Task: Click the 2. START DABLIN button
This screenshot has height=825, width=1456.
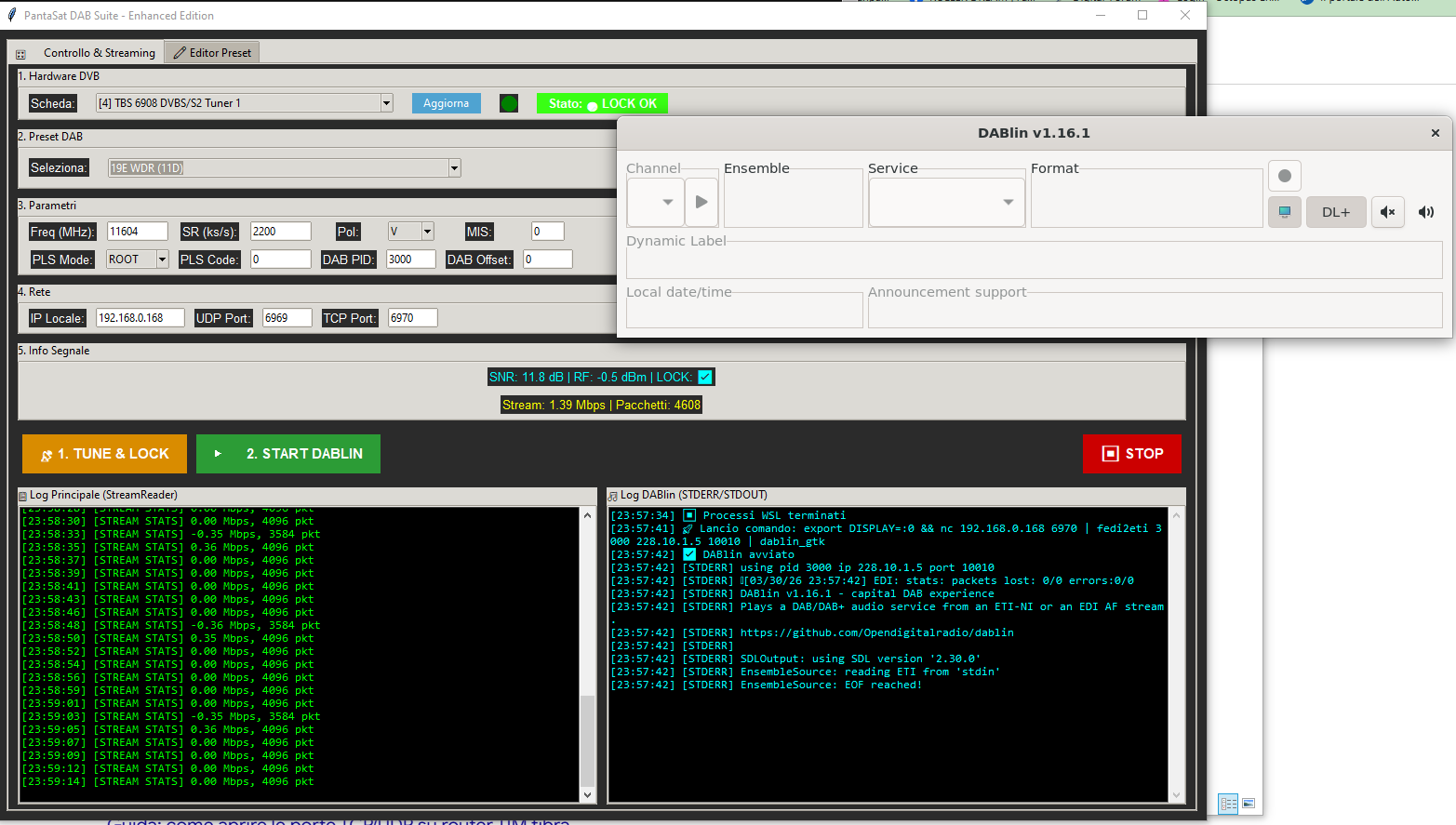Action: click(x=288, y=454)
